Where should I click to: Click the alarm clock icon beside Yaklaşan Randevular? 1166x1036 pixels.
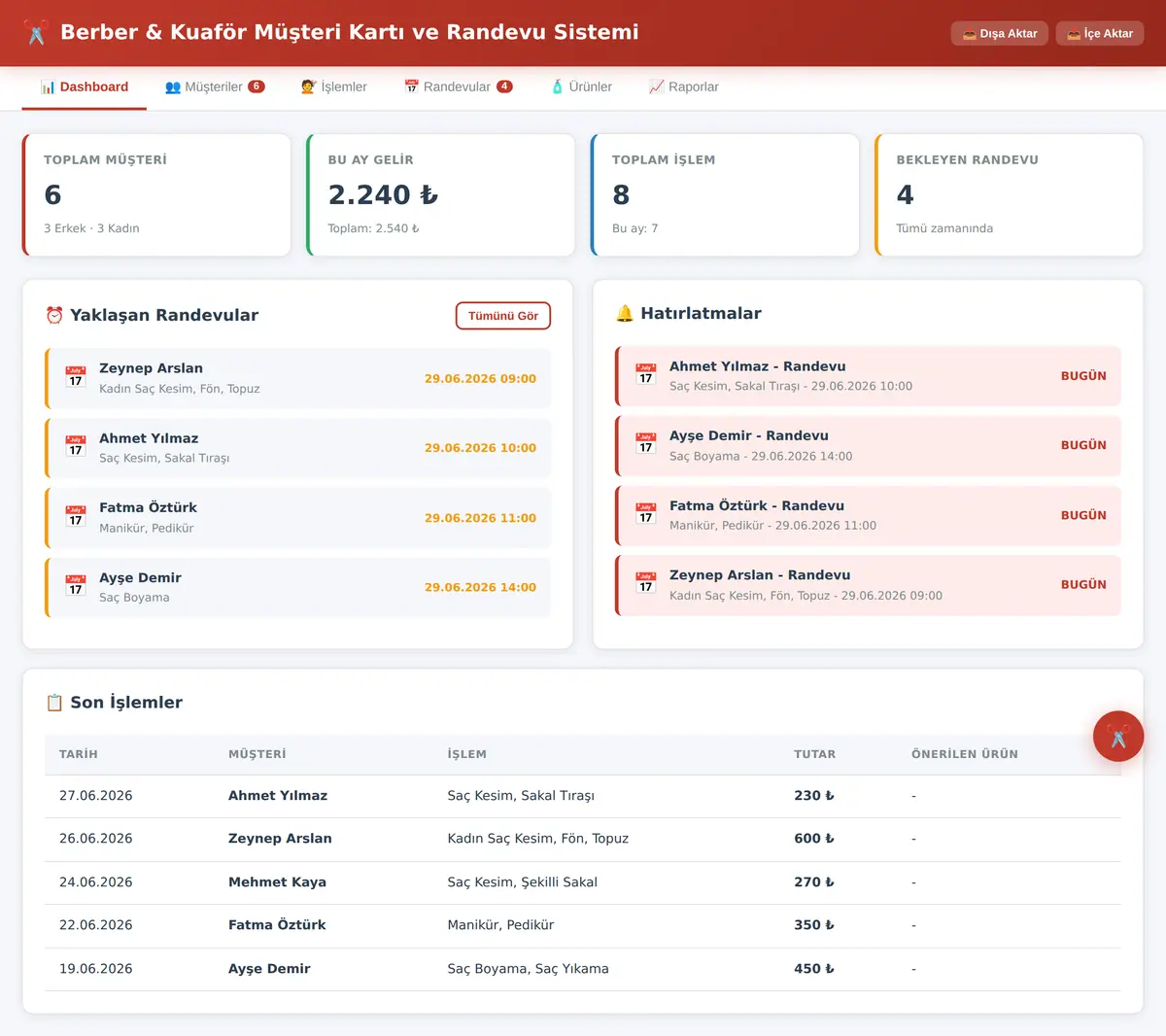click(x=54, y=315)
